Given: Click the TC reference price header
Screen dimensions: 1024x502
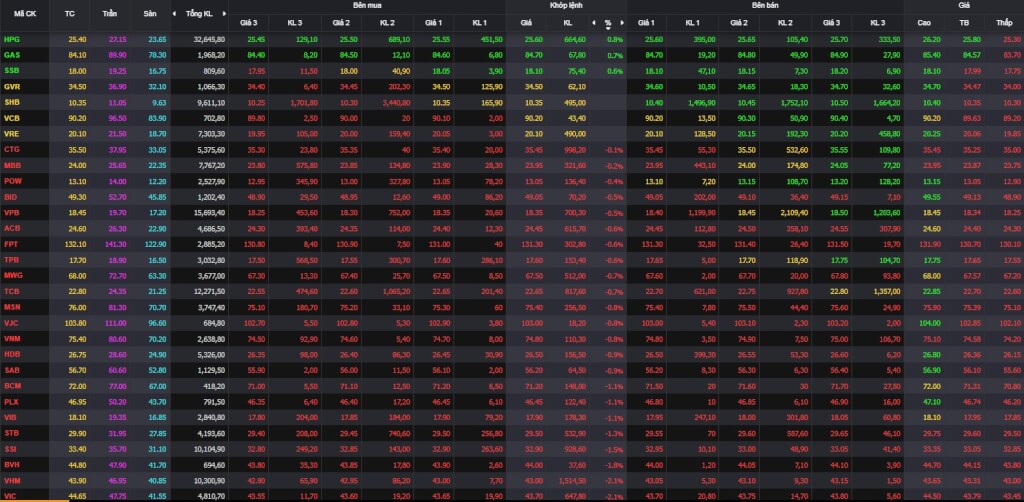Looking at the screenshot, I should pos(71,13).
